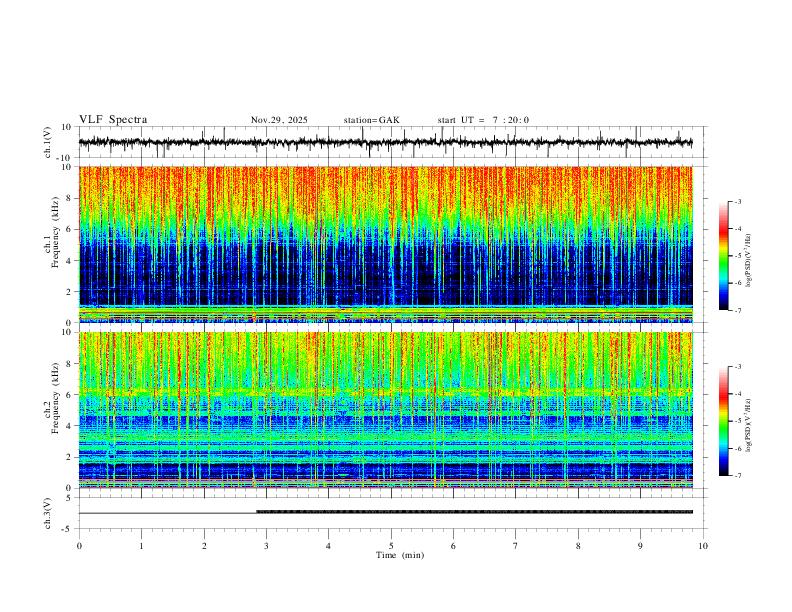This screenshot has width=792, height=612.
Task: Click the '-5' tick on ch.1 colorbar
Action: (738, 256)
